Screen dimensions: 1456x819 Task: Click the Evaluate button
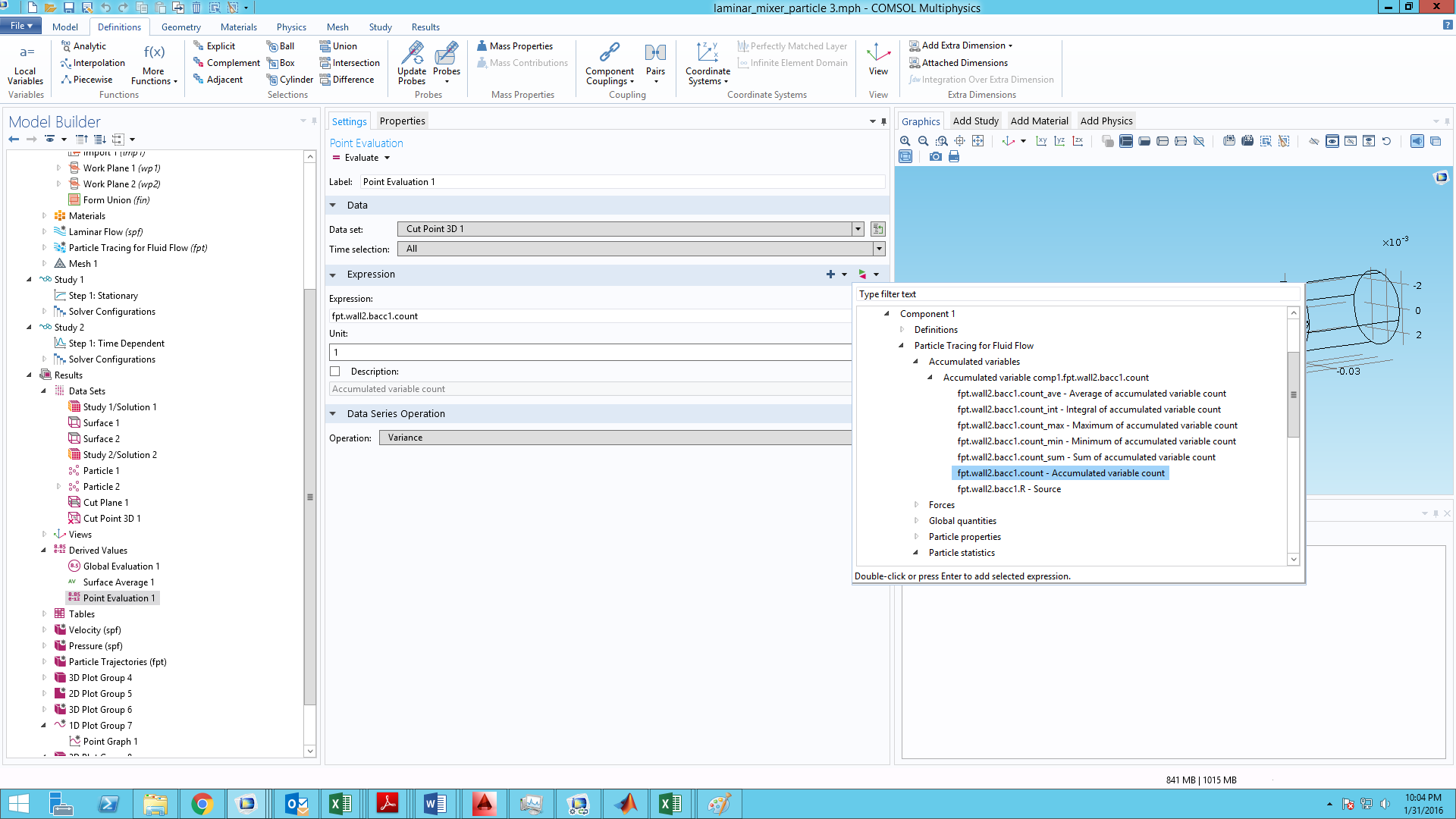click(355, 158)
